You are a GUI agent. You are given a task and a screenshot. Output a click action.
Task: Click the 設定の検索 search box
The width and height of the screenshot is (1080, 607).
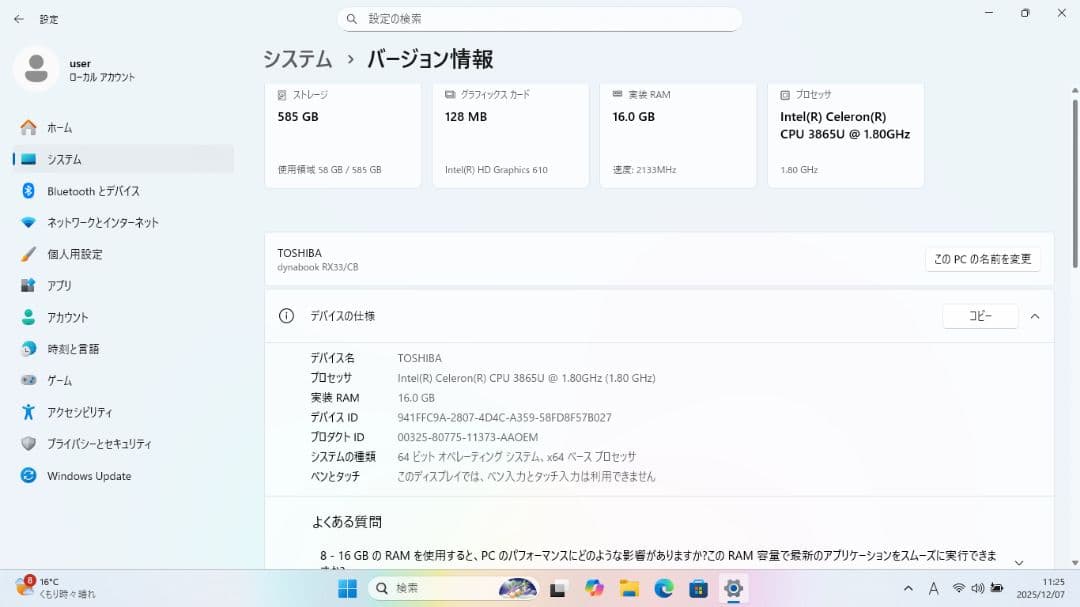tap(540, 18)
